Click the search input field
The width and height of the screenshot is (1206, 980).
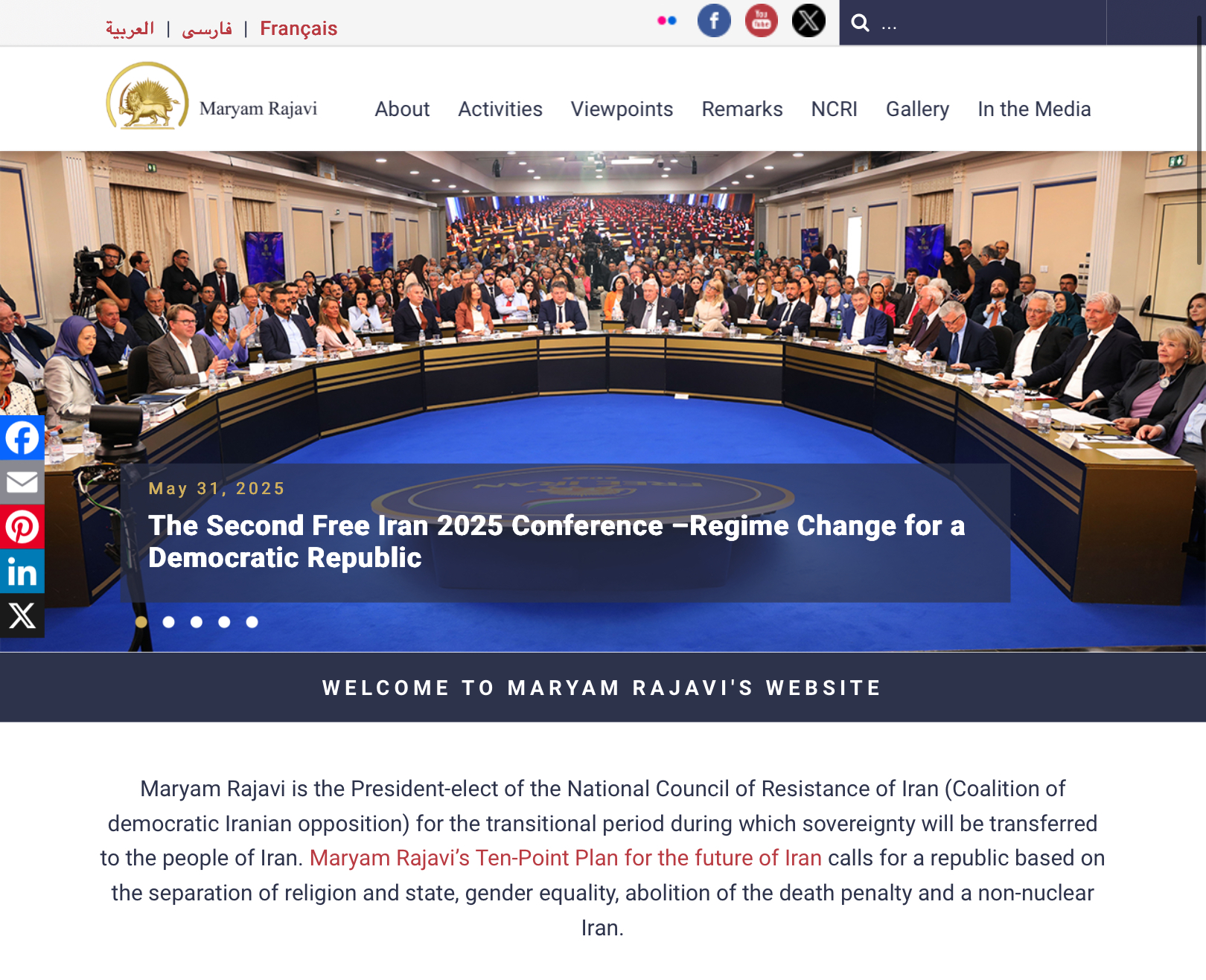pyautogui.click(x=990, y=23)
